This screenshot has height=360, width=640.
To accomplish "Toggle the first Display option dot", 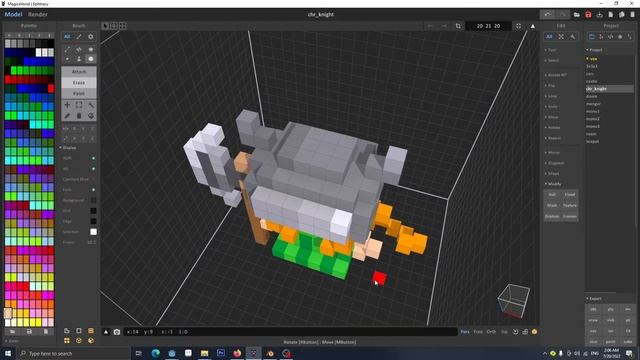I will pyautogui.click(x=93, y=158).
